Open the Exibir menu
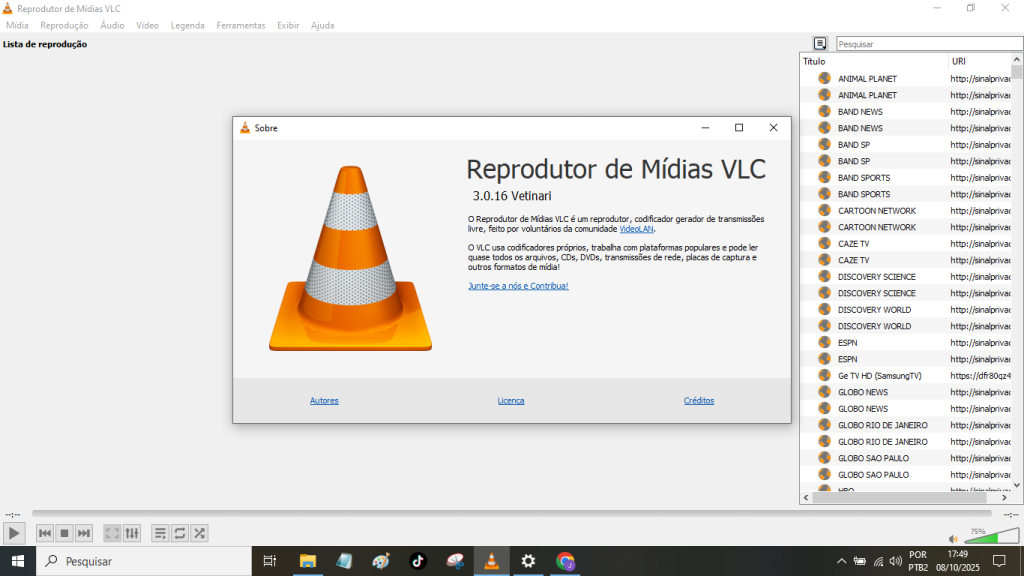Viewport: 1024px width, 576px height. (x=288, y=25)
